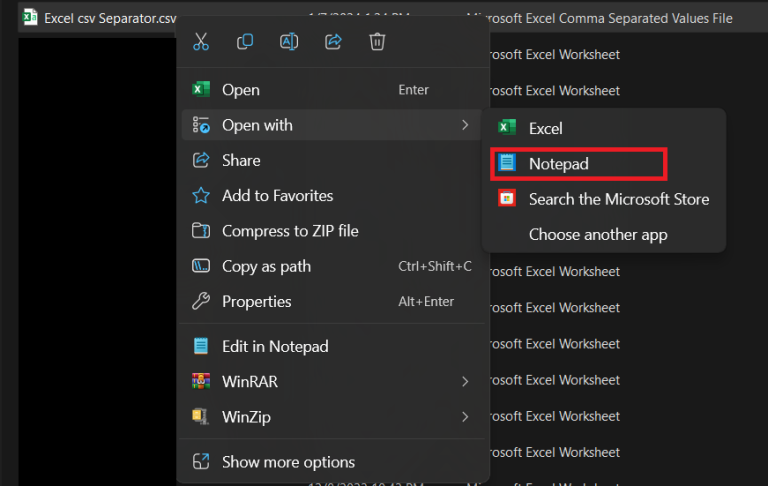Click the Cut scissors icon
768x486 pixels.
(201, 42)
